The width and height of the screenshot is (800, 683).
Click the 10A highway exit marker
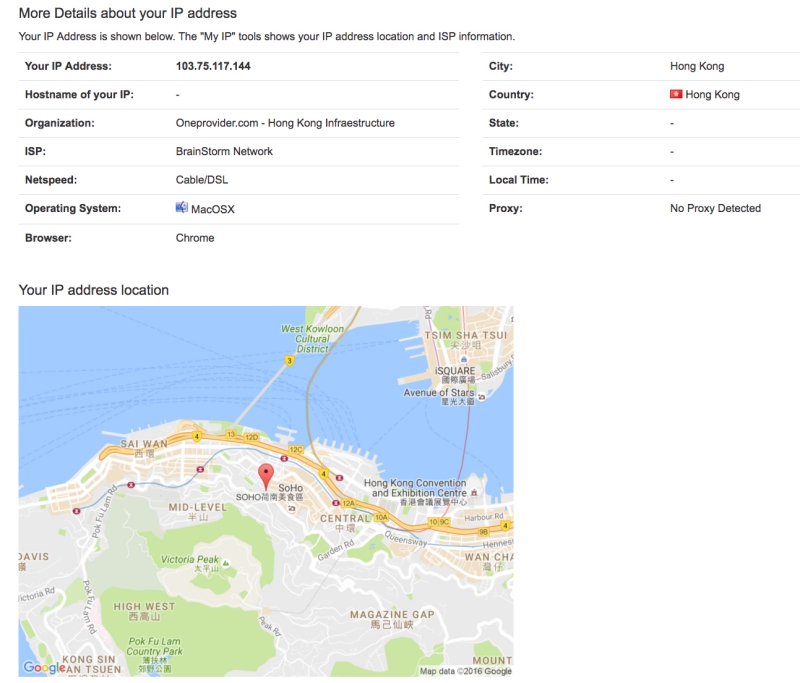click(x=382, y=517)
